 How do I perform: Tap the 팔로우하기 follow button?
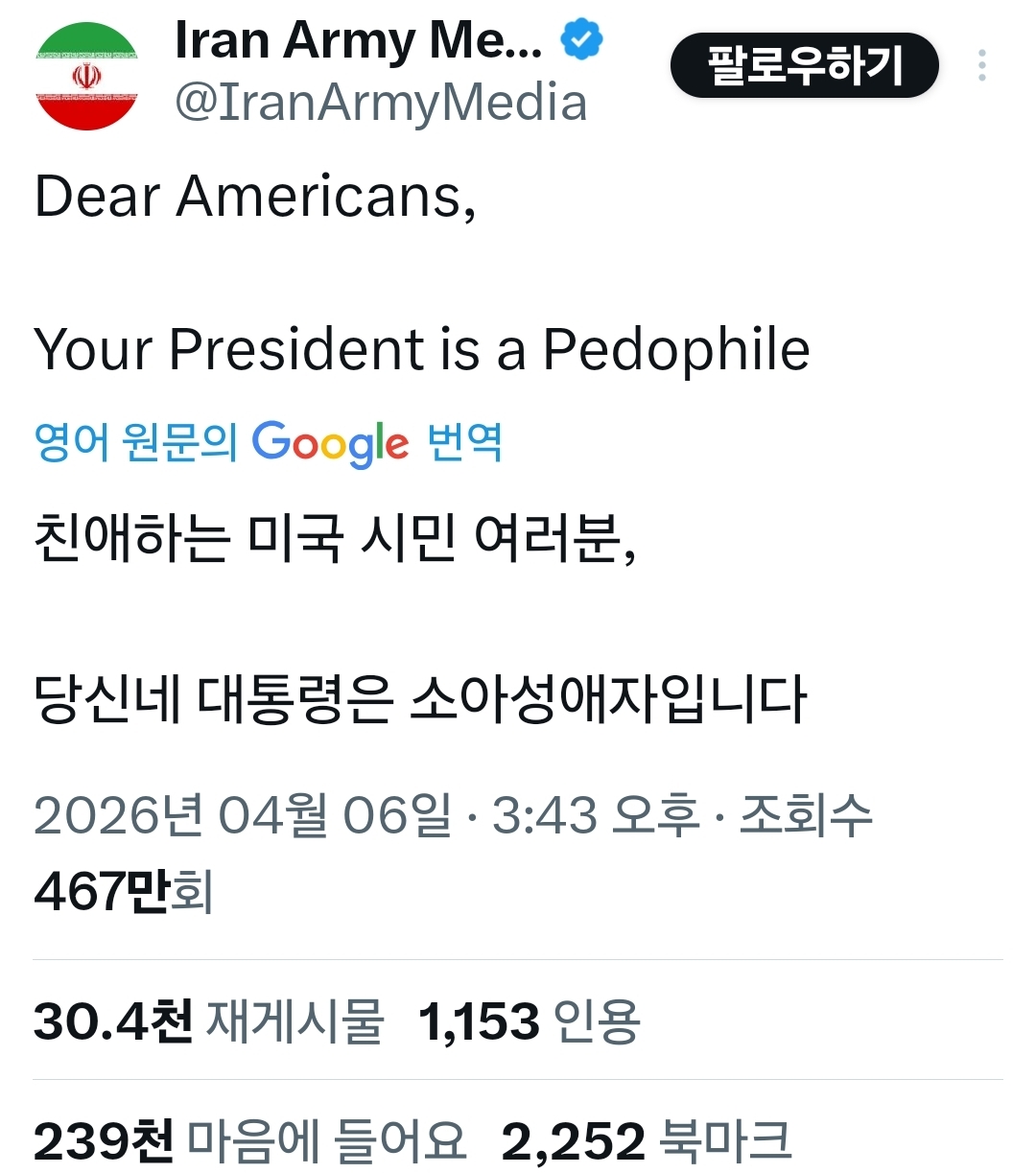tap(804, 65)
